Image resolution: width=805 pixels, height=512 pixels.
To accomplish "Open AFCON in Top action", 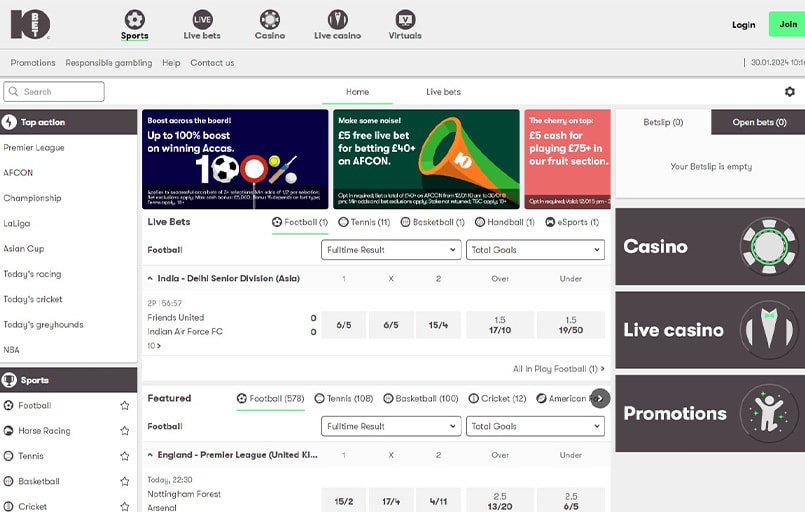I will (18, 173).
